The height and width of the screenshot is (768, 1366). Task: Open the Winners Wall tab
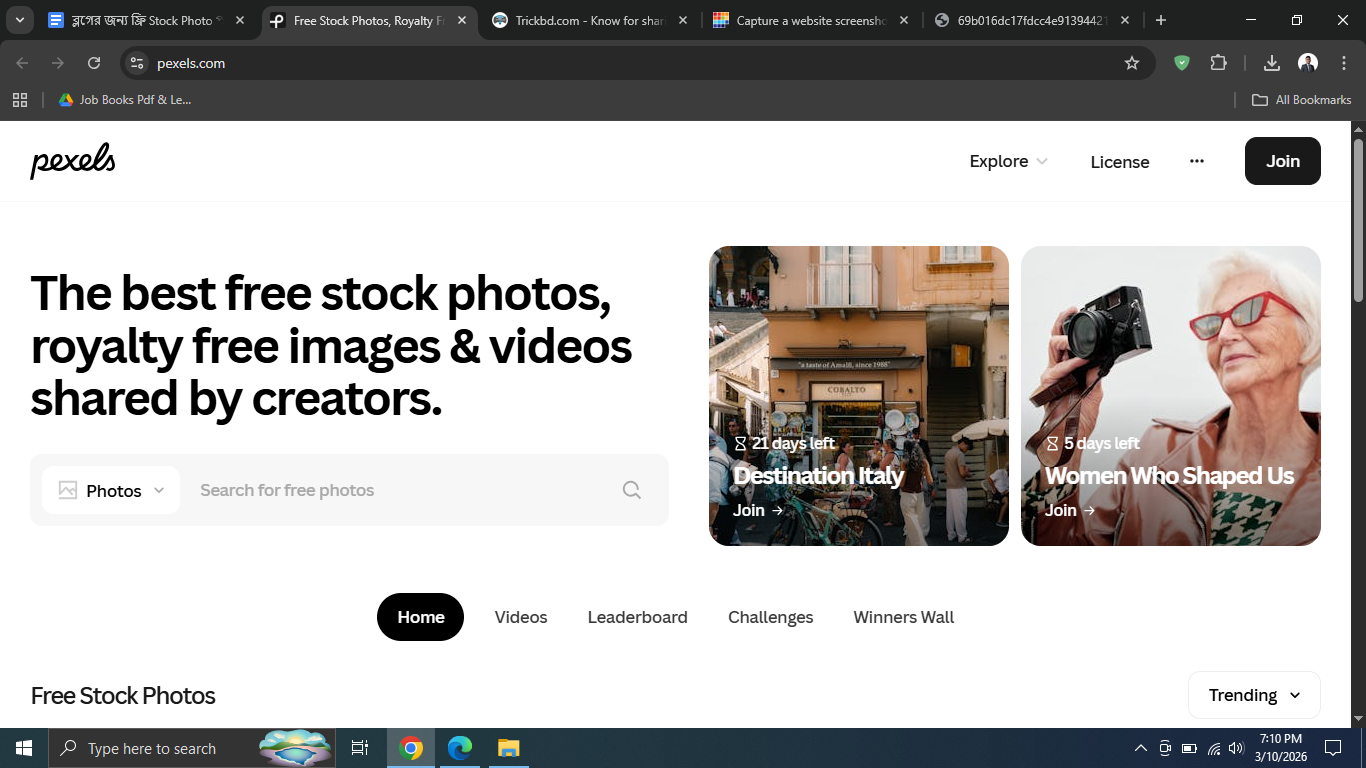(x=904, y=617)
